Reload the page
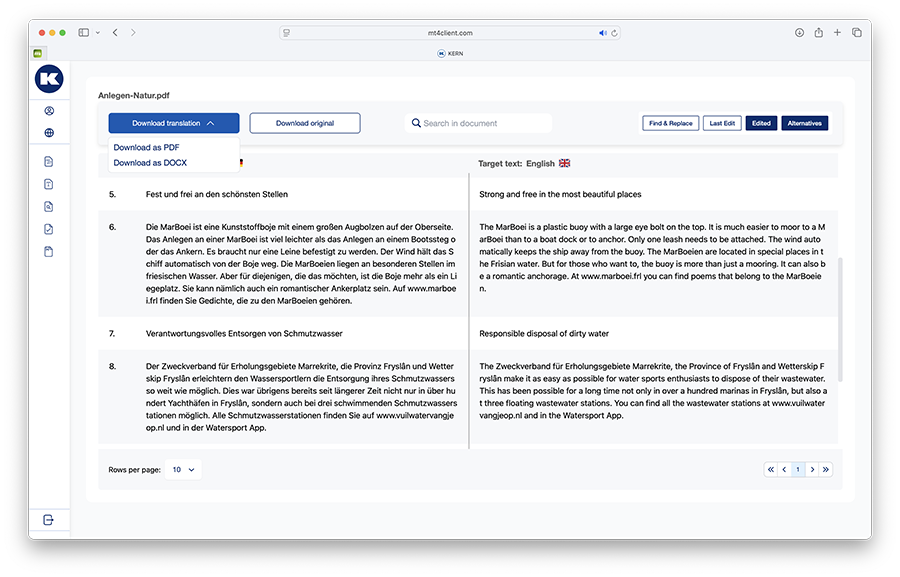The width and height of the screenshot is (900, 577). click(614, 33)
